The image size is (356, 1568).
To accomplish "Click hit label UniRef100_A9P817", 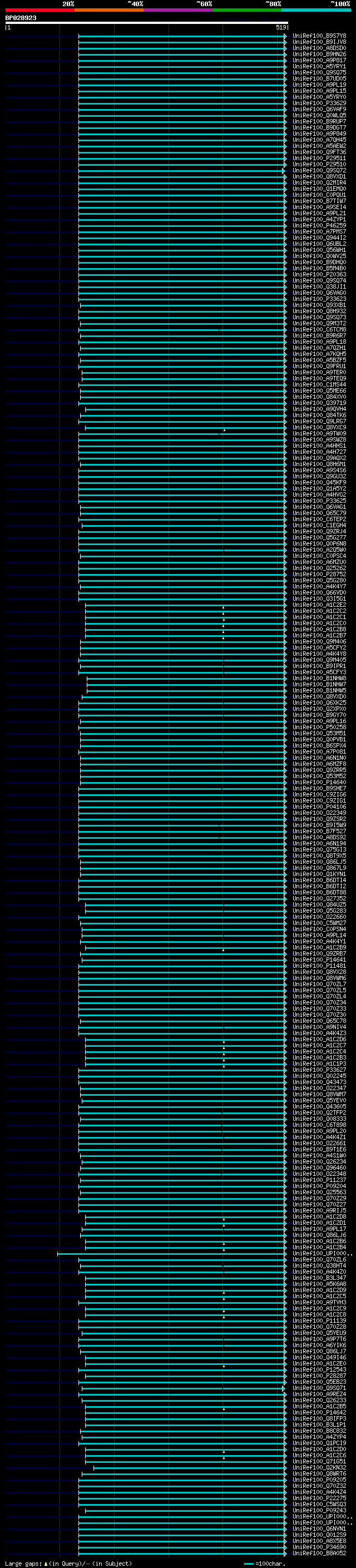I will click(319, 60).
